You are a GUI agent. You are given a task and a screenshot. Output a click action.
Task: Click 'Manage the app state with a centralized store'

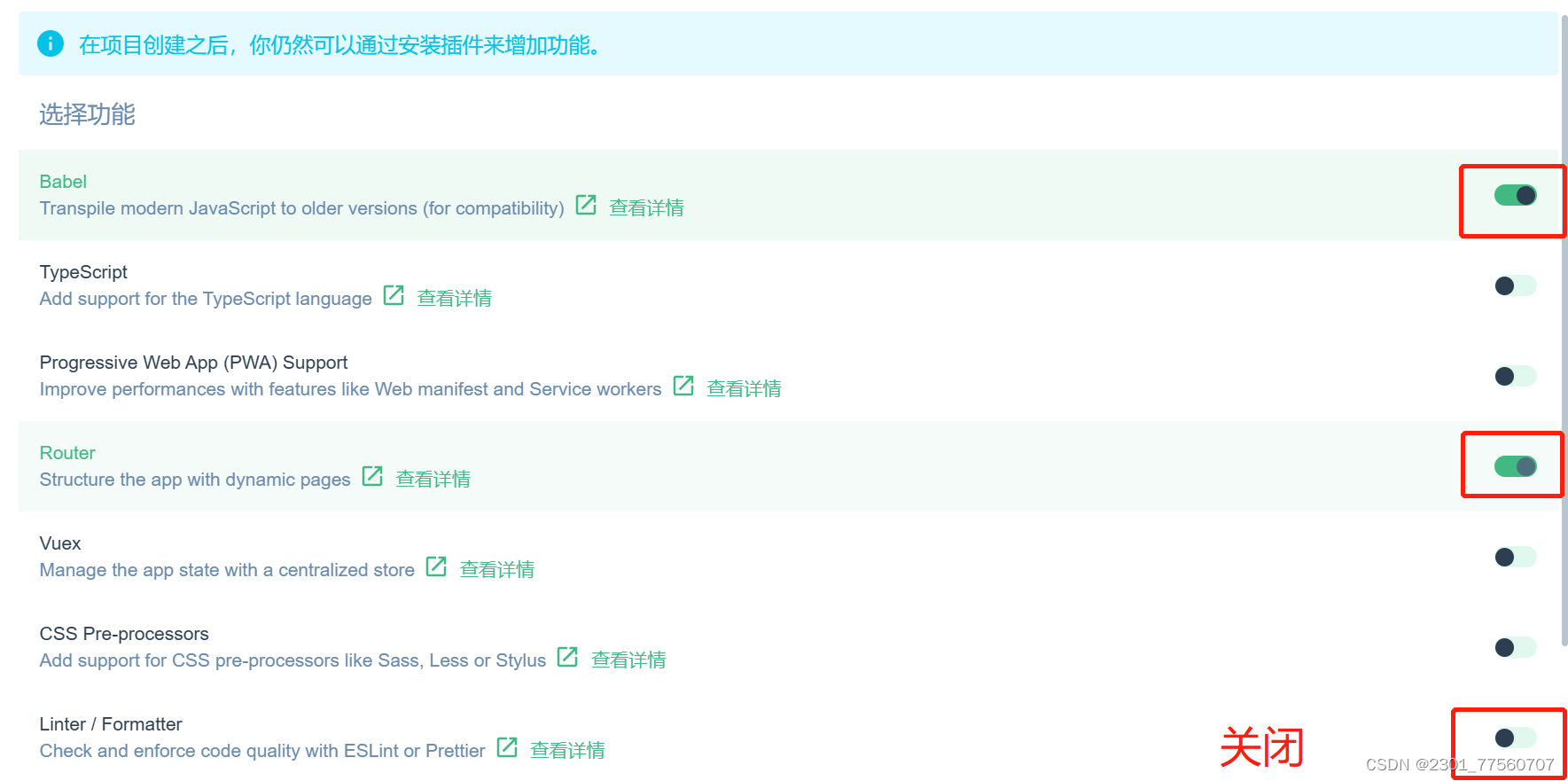coord(227,570)
